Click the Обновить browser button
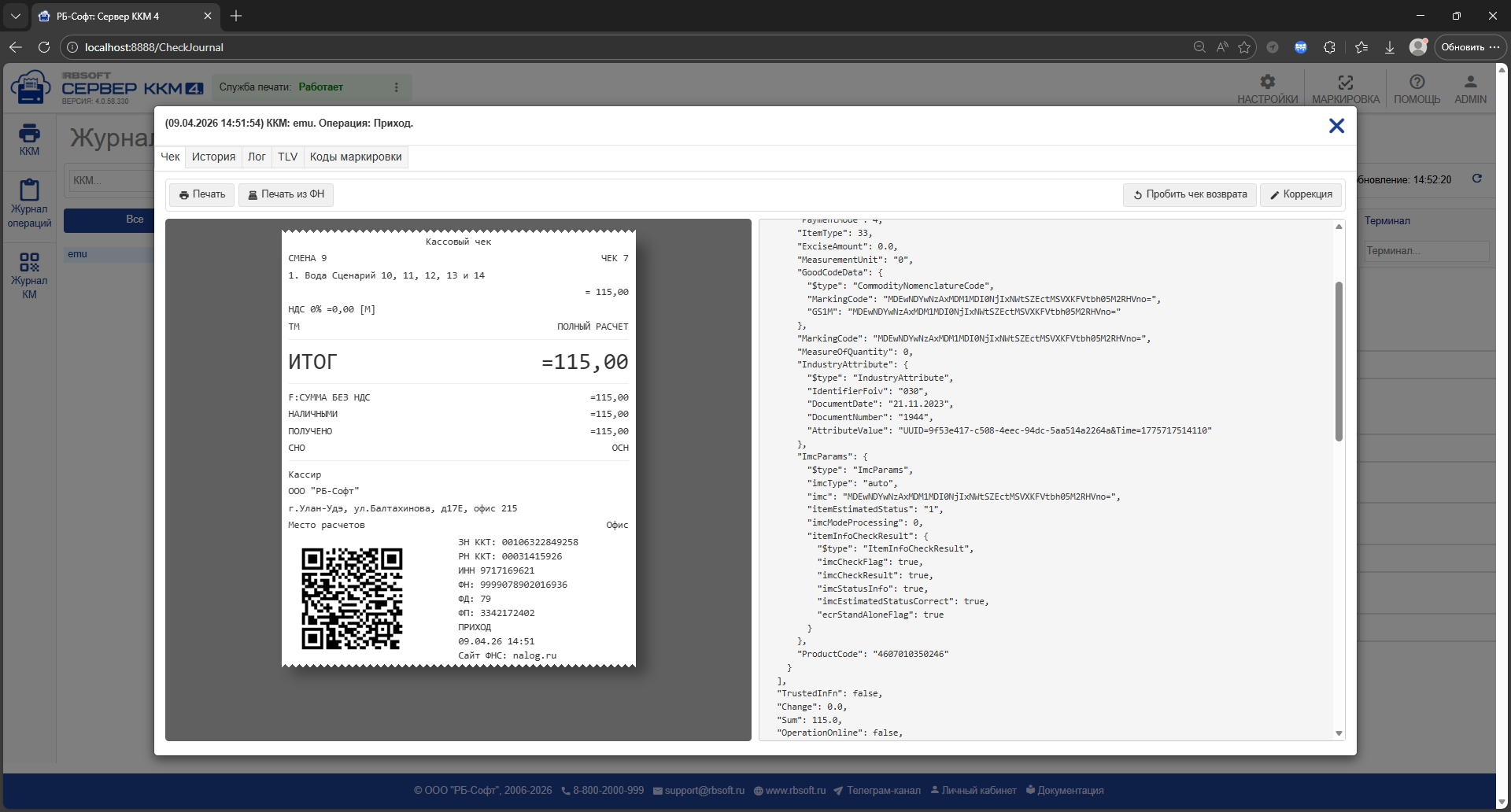 tap(1470, 47)
